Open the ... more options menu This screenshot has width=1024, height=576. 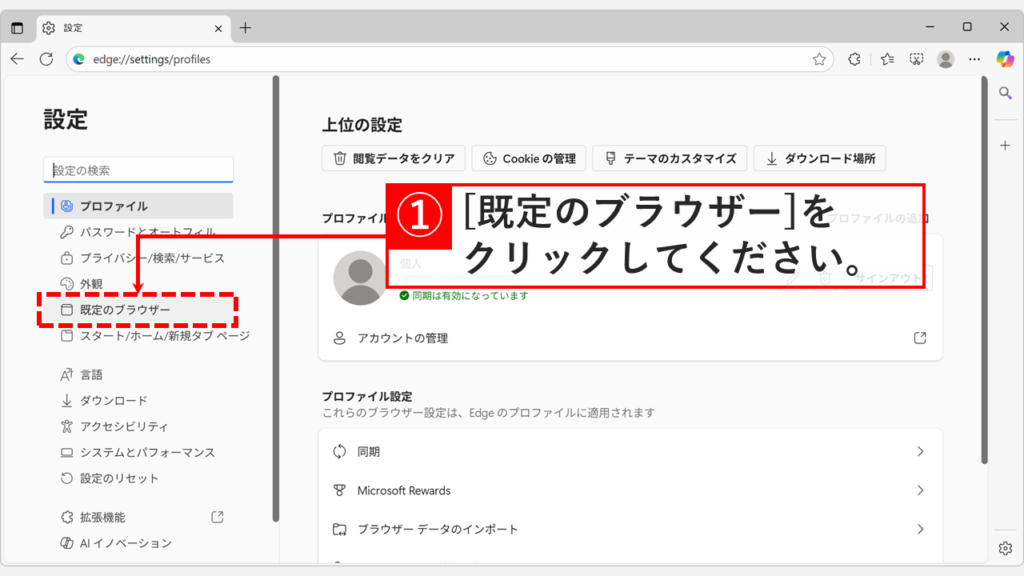[976, 59]
